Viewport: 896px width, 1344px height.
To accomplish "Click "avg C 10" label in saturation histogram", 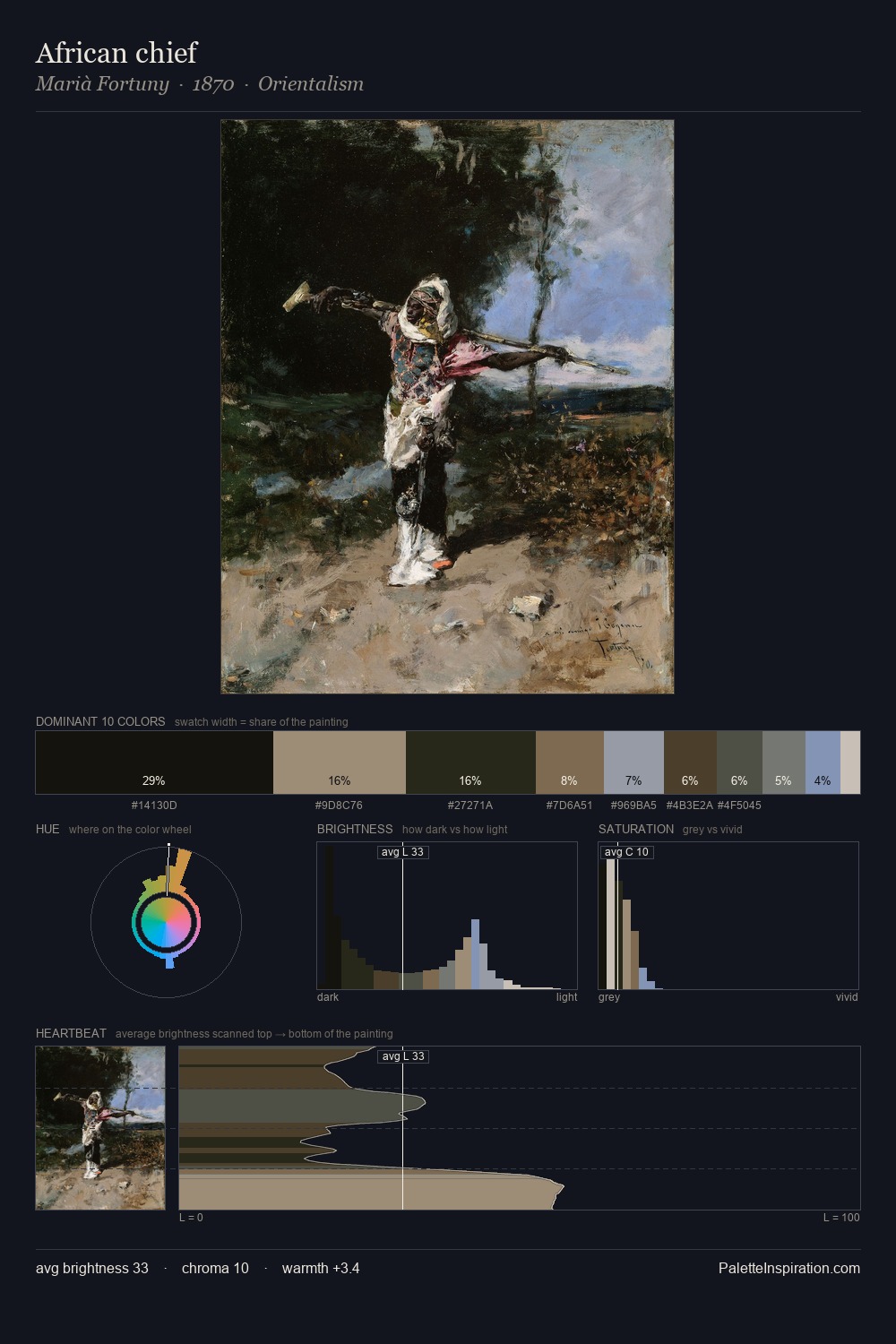I will coord(626,852).
